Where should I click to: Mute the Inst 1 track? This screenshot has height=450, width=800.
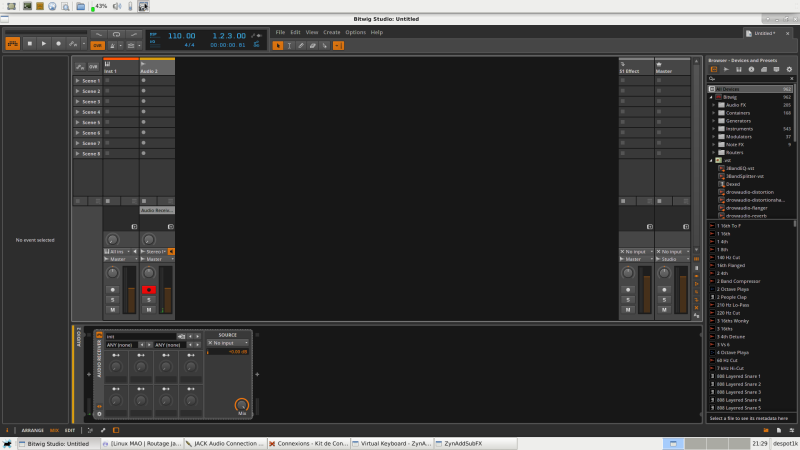pos(113,310)
